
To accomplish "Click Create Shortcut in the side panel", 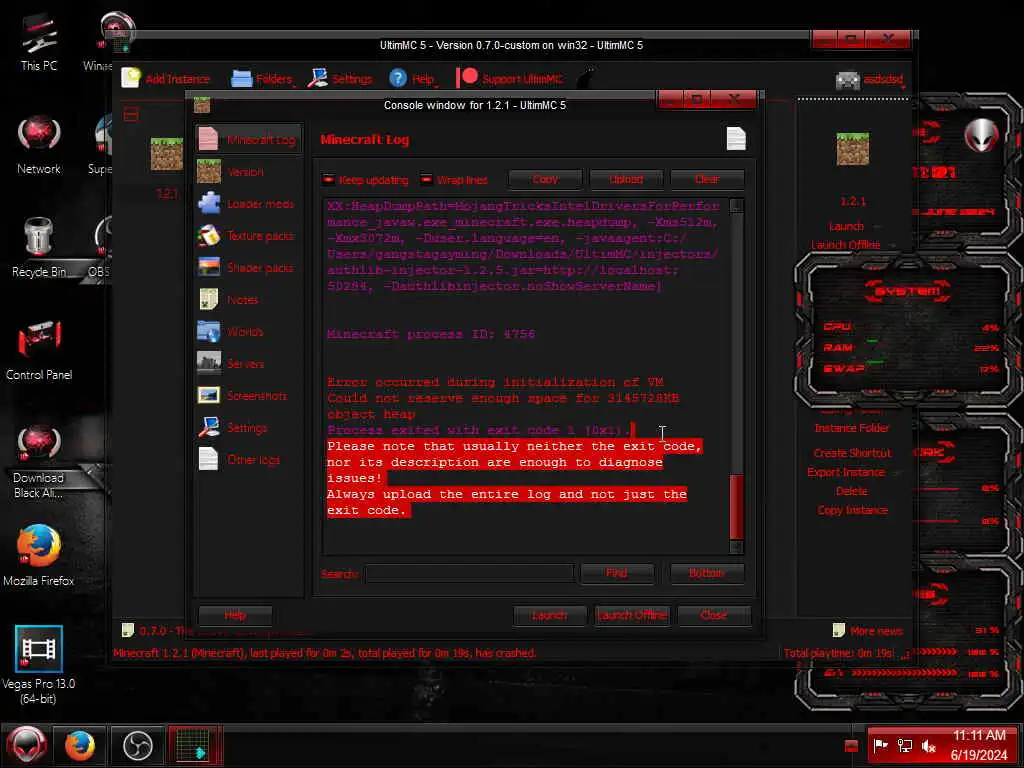I will point(852,453).
